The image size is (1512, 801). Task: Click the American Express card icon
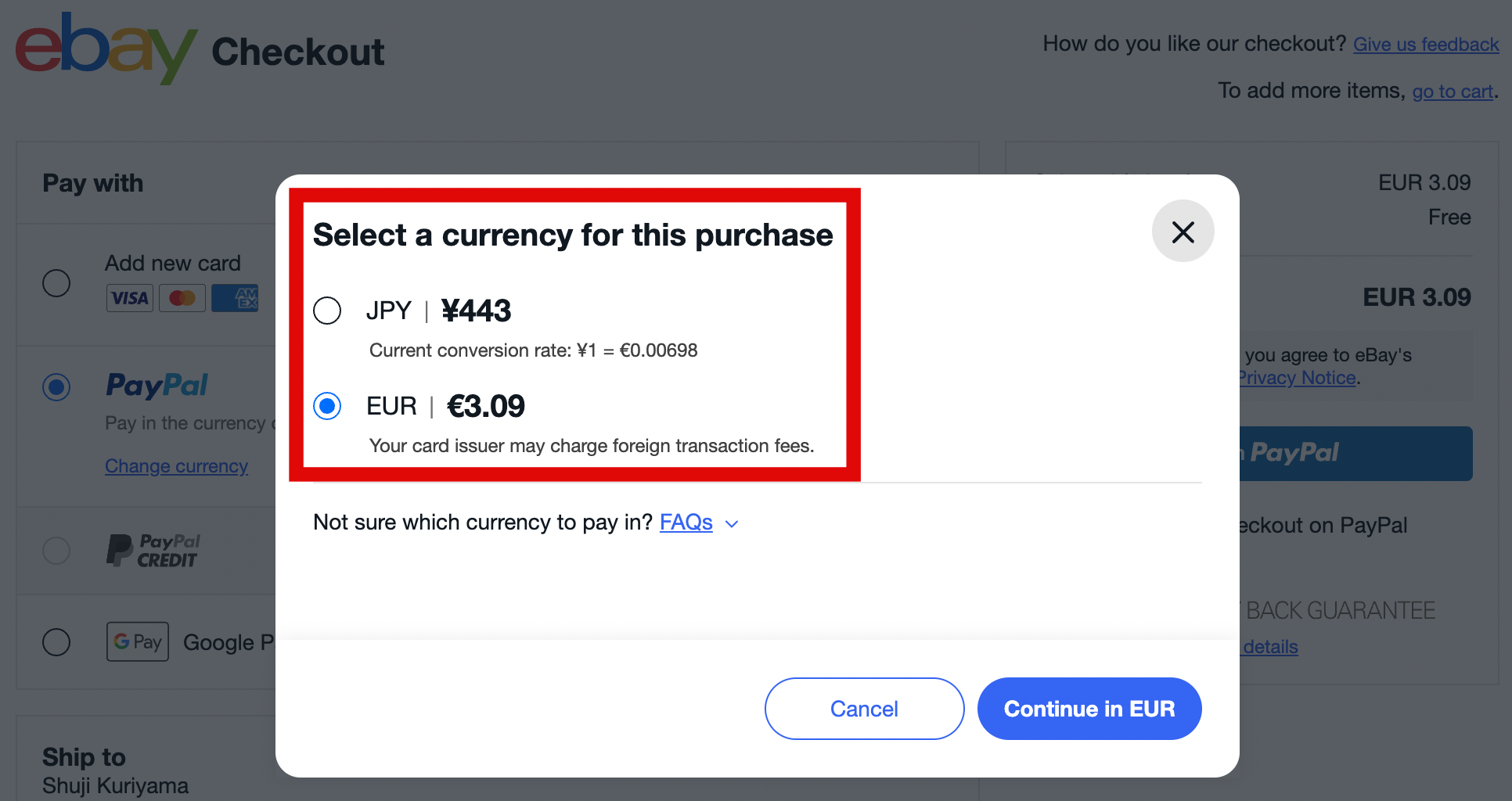tap(235, 298)
